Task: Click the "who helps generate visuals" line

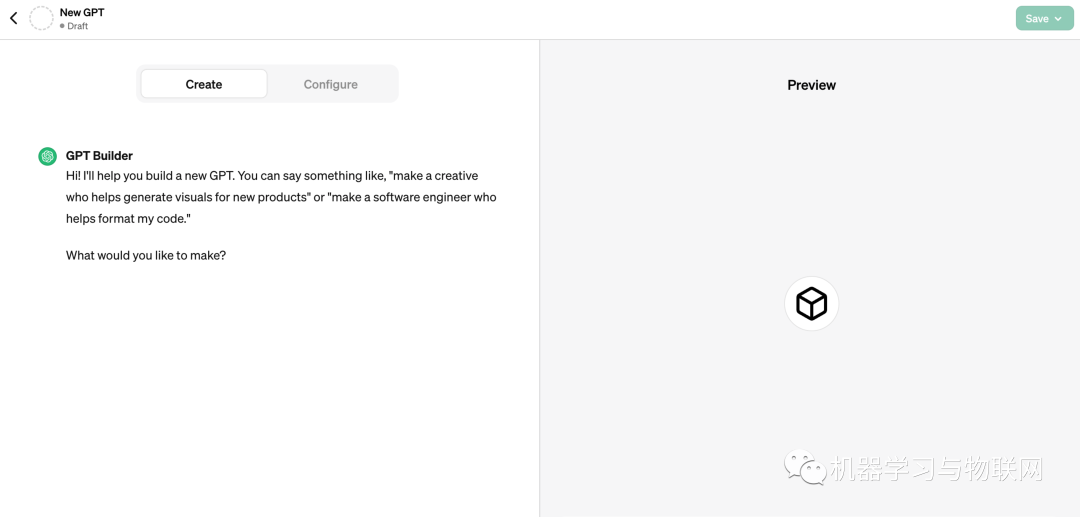Action: (x=281, y=197)
